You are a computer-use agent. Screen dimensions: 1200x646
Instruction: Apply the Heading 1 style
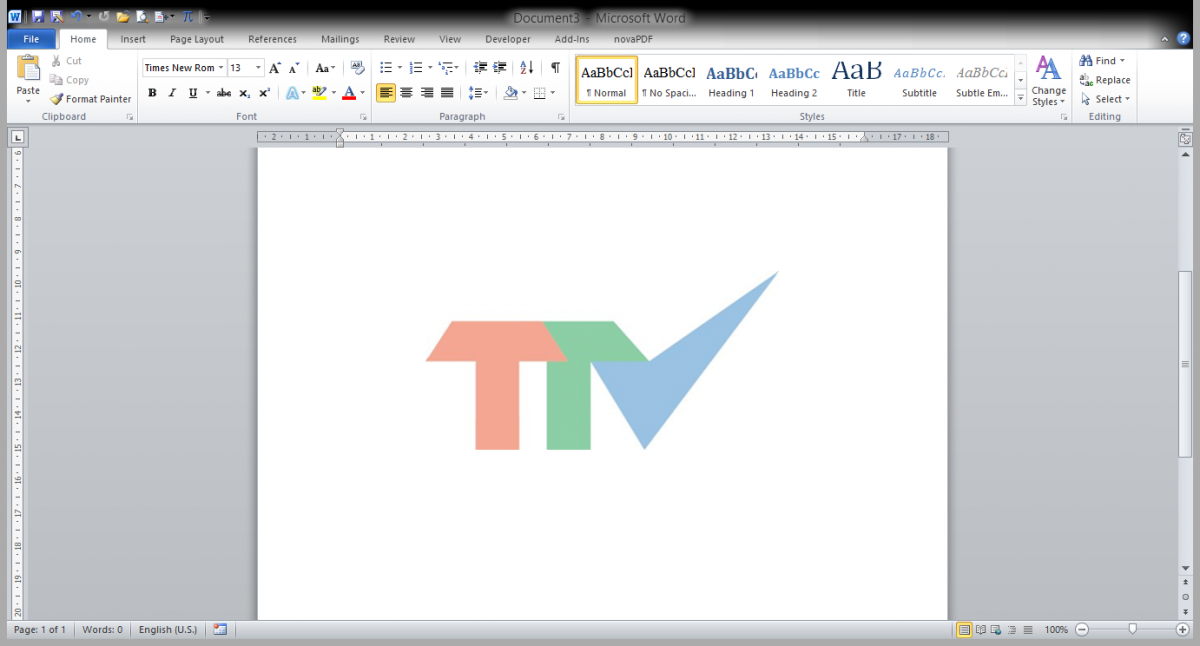coord(732,80)
